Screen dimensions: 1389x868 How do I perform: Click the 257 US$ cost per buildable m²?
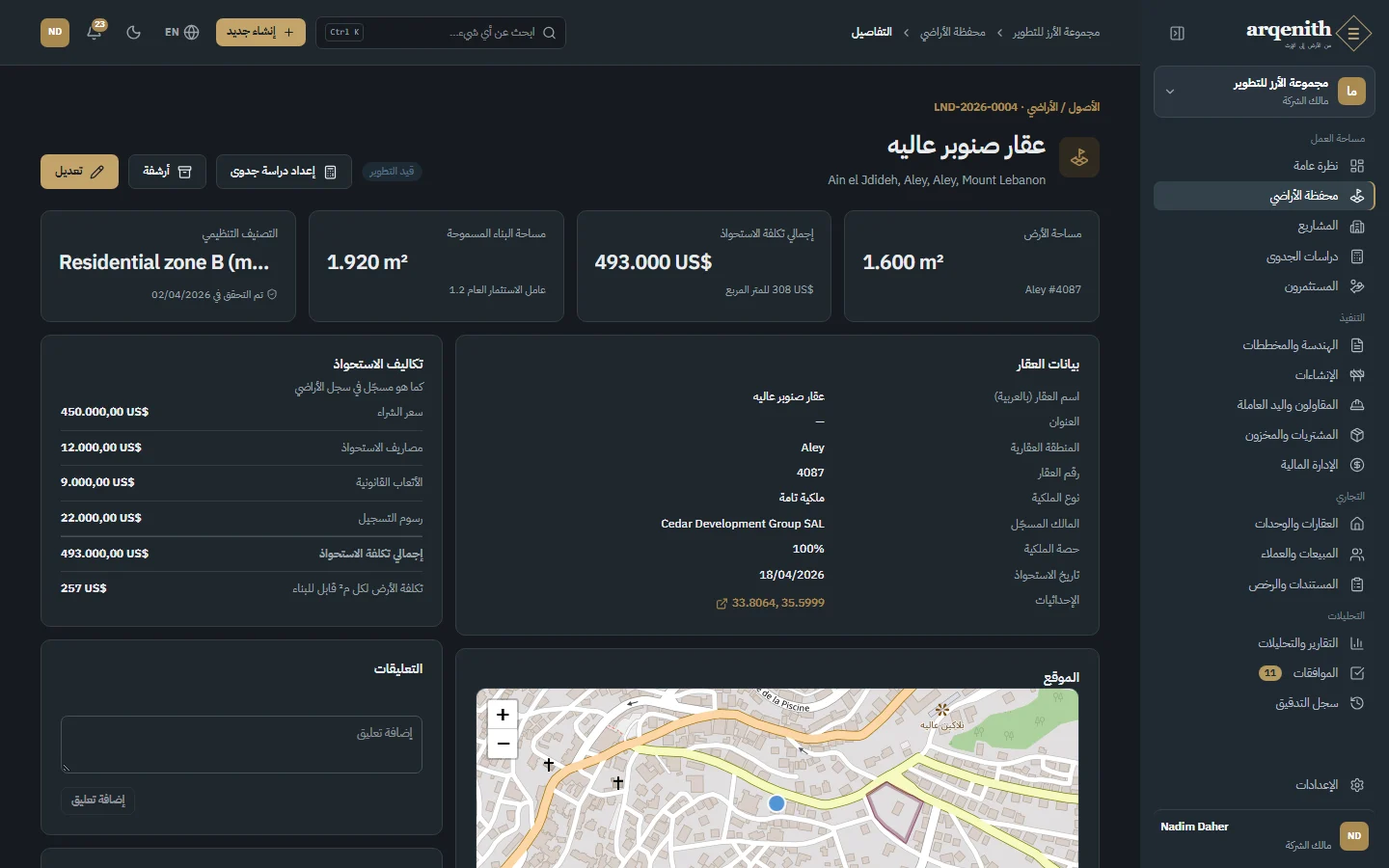click(84, 588)
